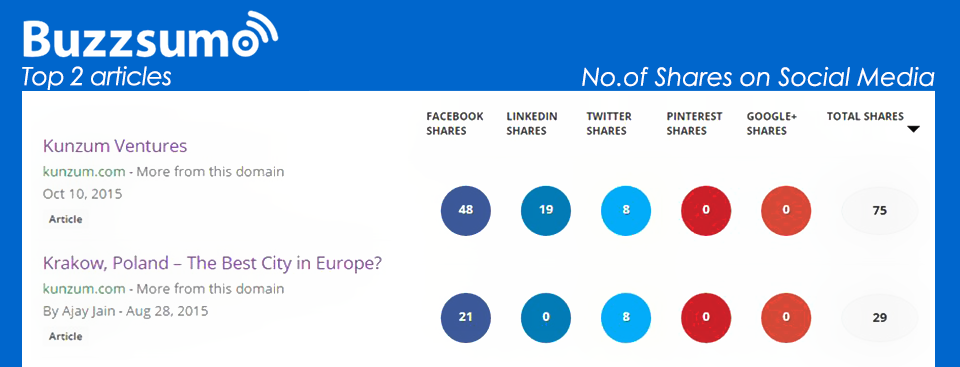This screenshot has height=367, width=960.
Task: Select Twitter shares circle for Kunzum Ventures
Action: tap(626, 210)
